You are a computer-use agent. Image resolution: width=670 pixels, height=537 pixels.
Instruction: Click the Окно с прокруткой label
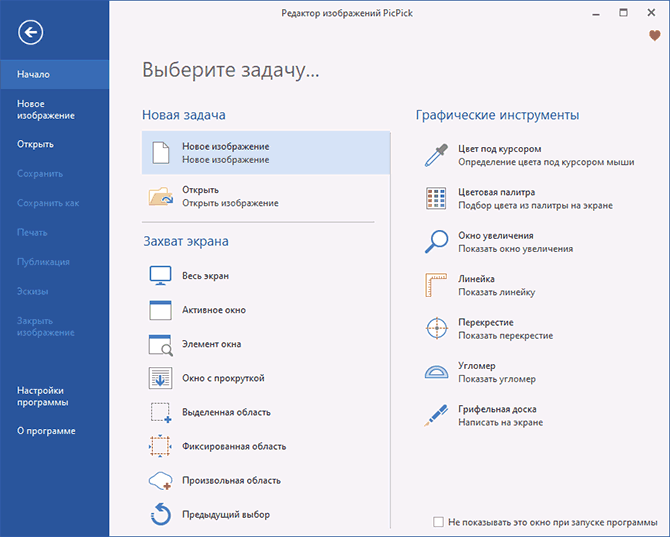(x=223, y=379)
